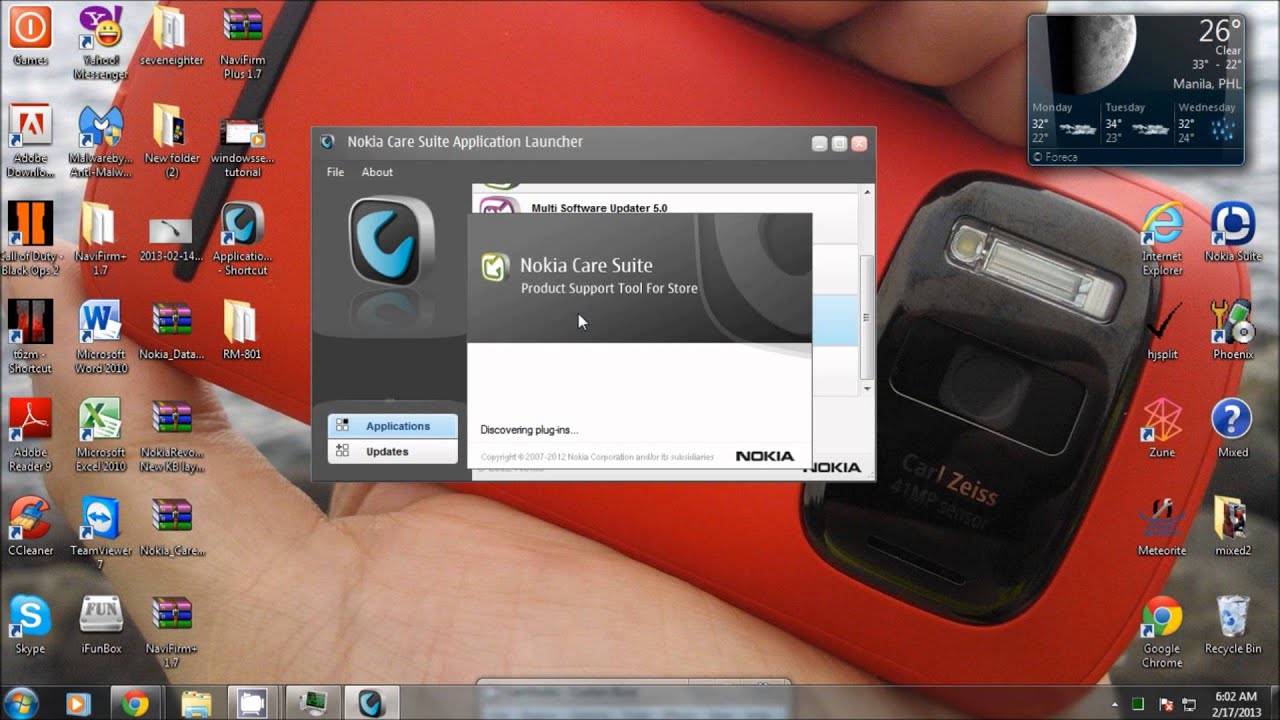Launch Nokia Suite from the desktop
The image size is (1280, 720).
(x=1233, y=232)
